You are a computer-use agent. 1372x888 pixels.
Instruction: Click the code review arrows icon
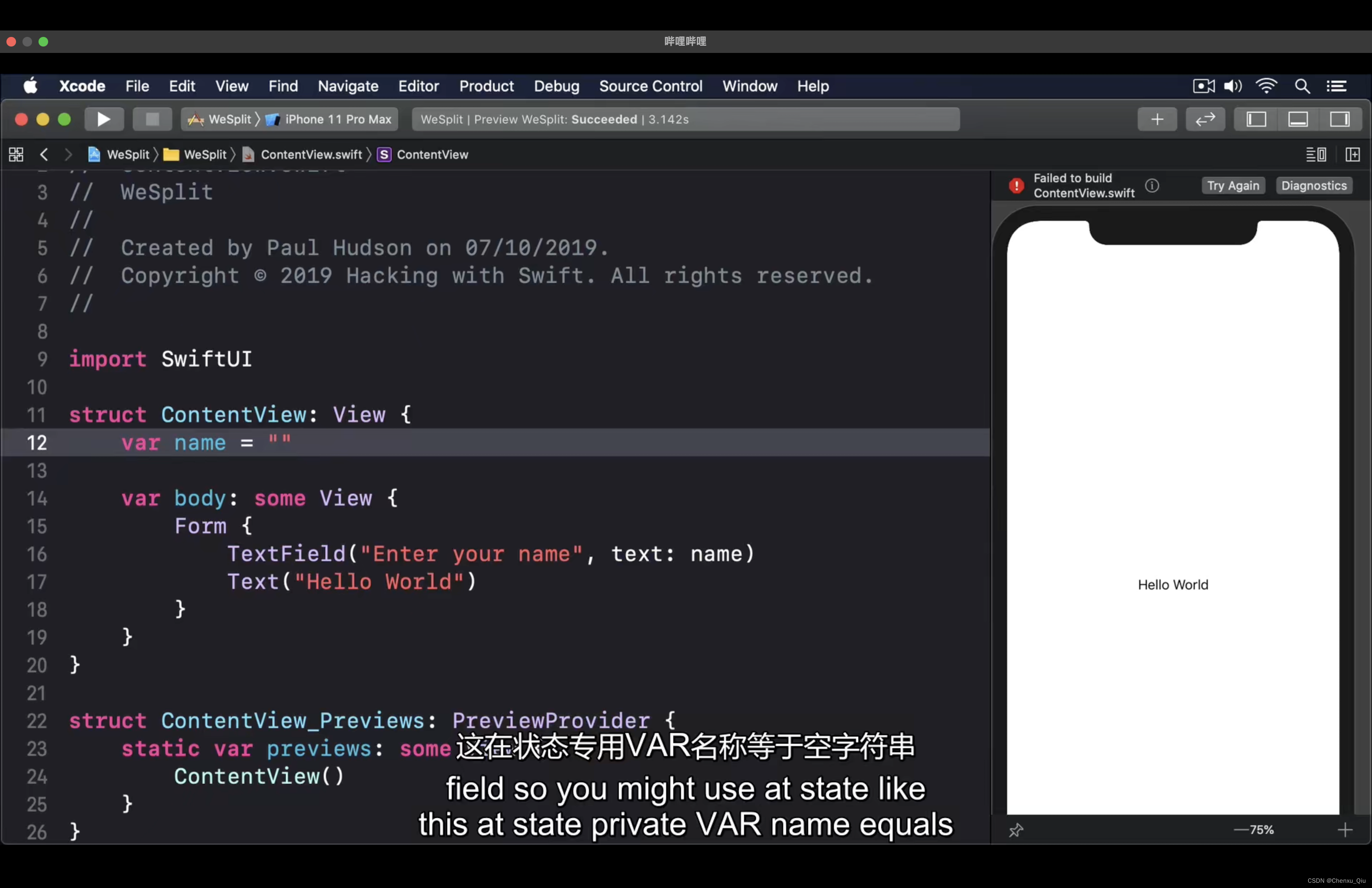1205,119
